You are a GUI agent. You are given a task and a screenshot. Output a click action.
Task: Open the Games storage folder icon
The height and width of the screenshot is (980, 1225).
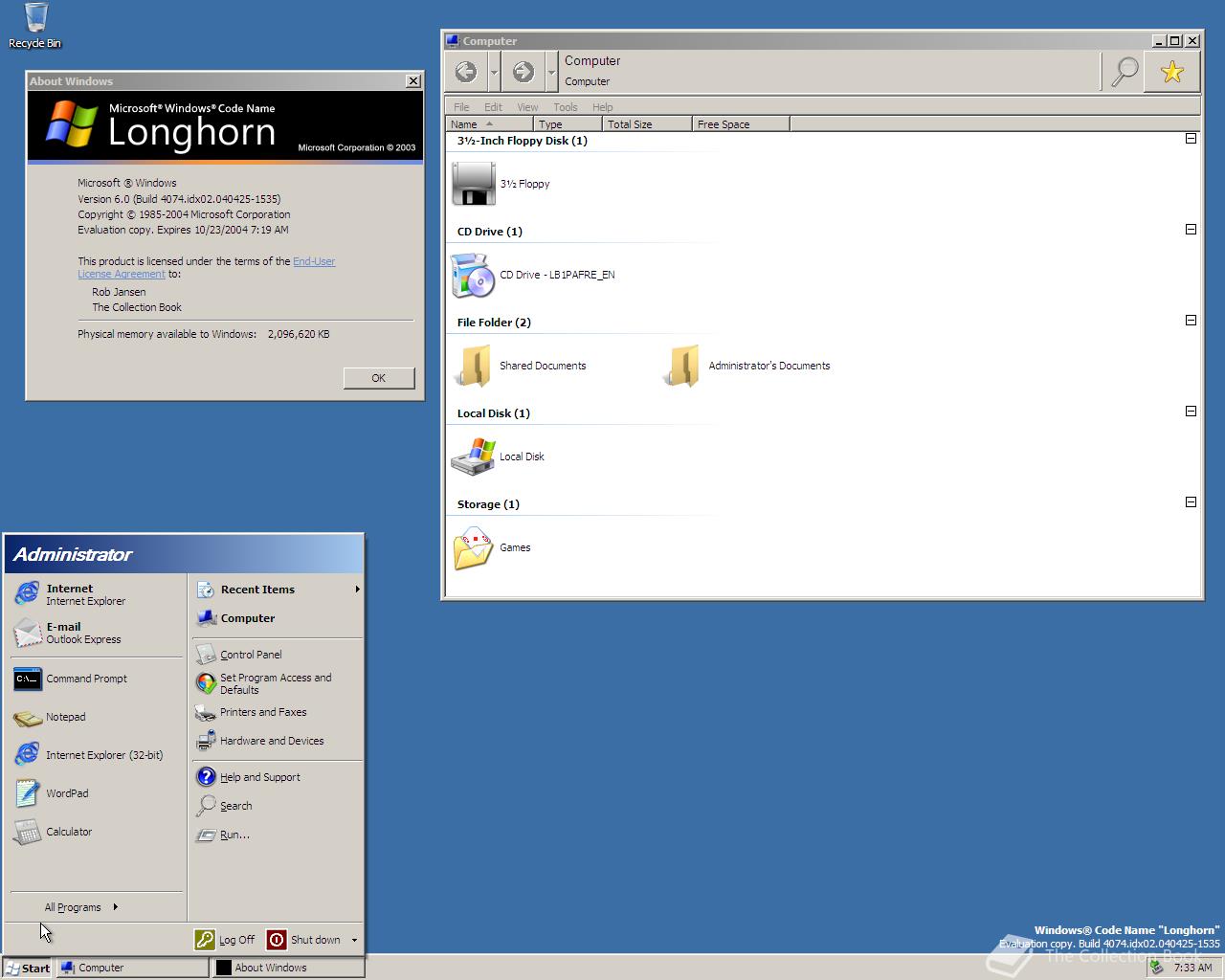473,547
